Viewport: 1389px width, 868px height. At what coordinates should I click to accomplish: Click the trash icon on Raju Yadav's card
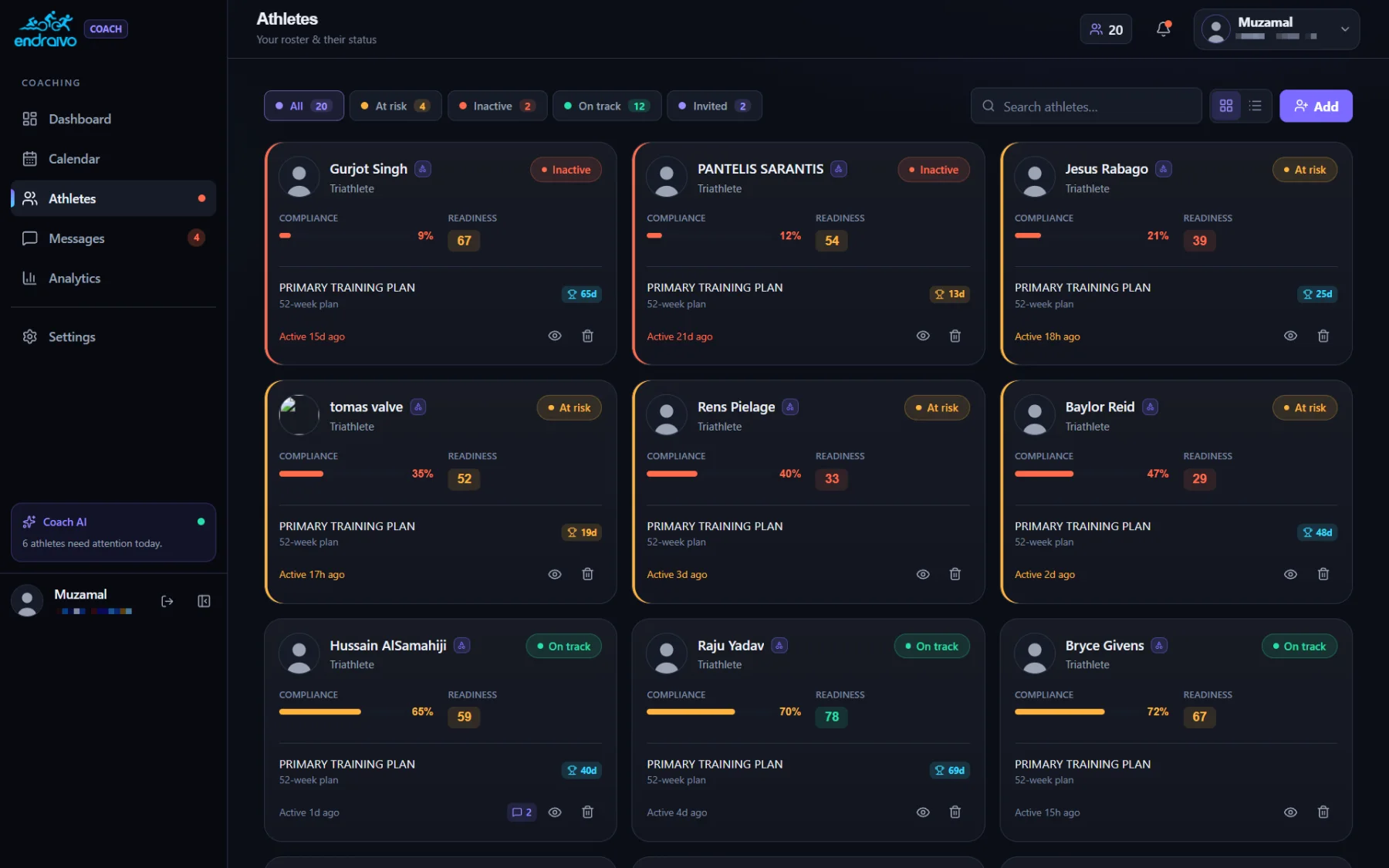pyautogui.click(x=955, y=812)
